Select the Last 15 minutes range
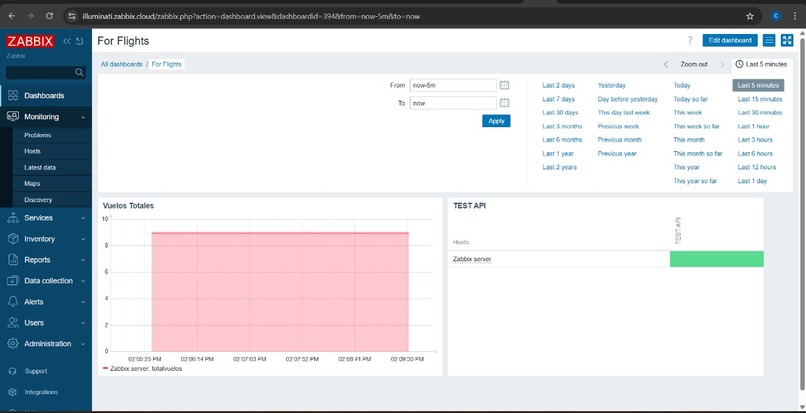806x413 pixels. (760, 99)
